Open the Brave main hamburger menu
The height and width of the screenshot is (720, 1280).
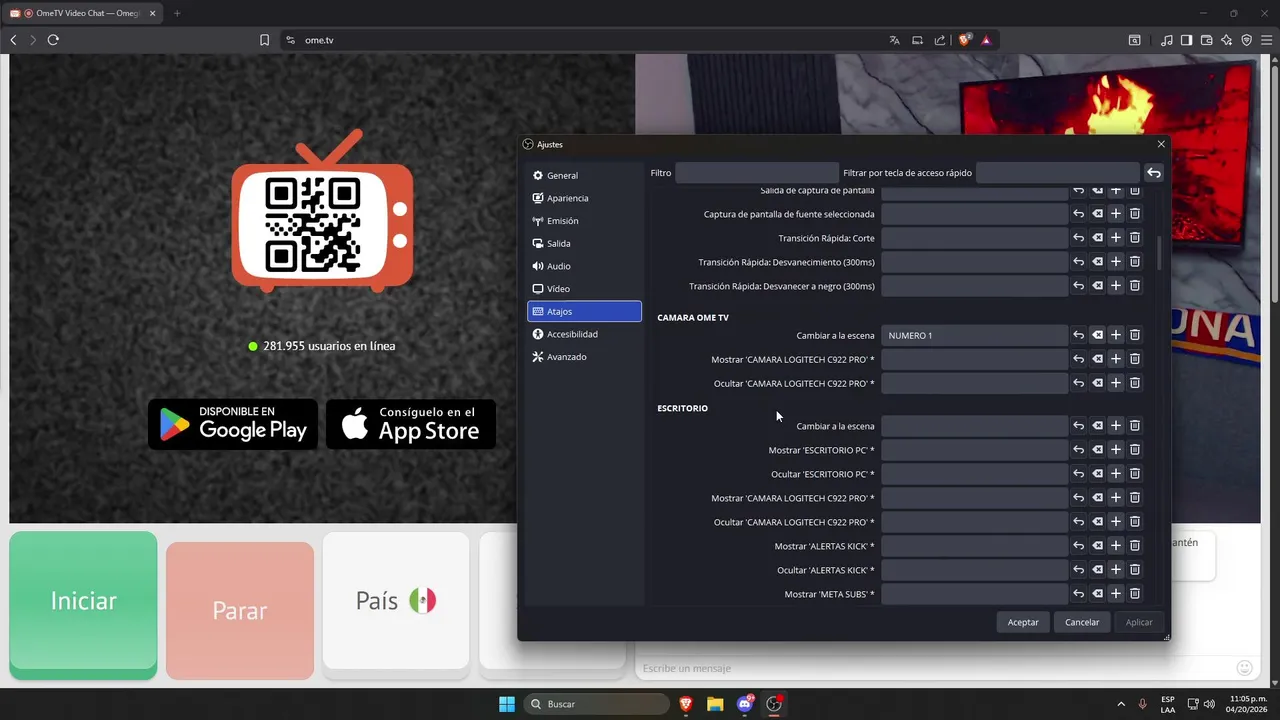point(1266,40)
